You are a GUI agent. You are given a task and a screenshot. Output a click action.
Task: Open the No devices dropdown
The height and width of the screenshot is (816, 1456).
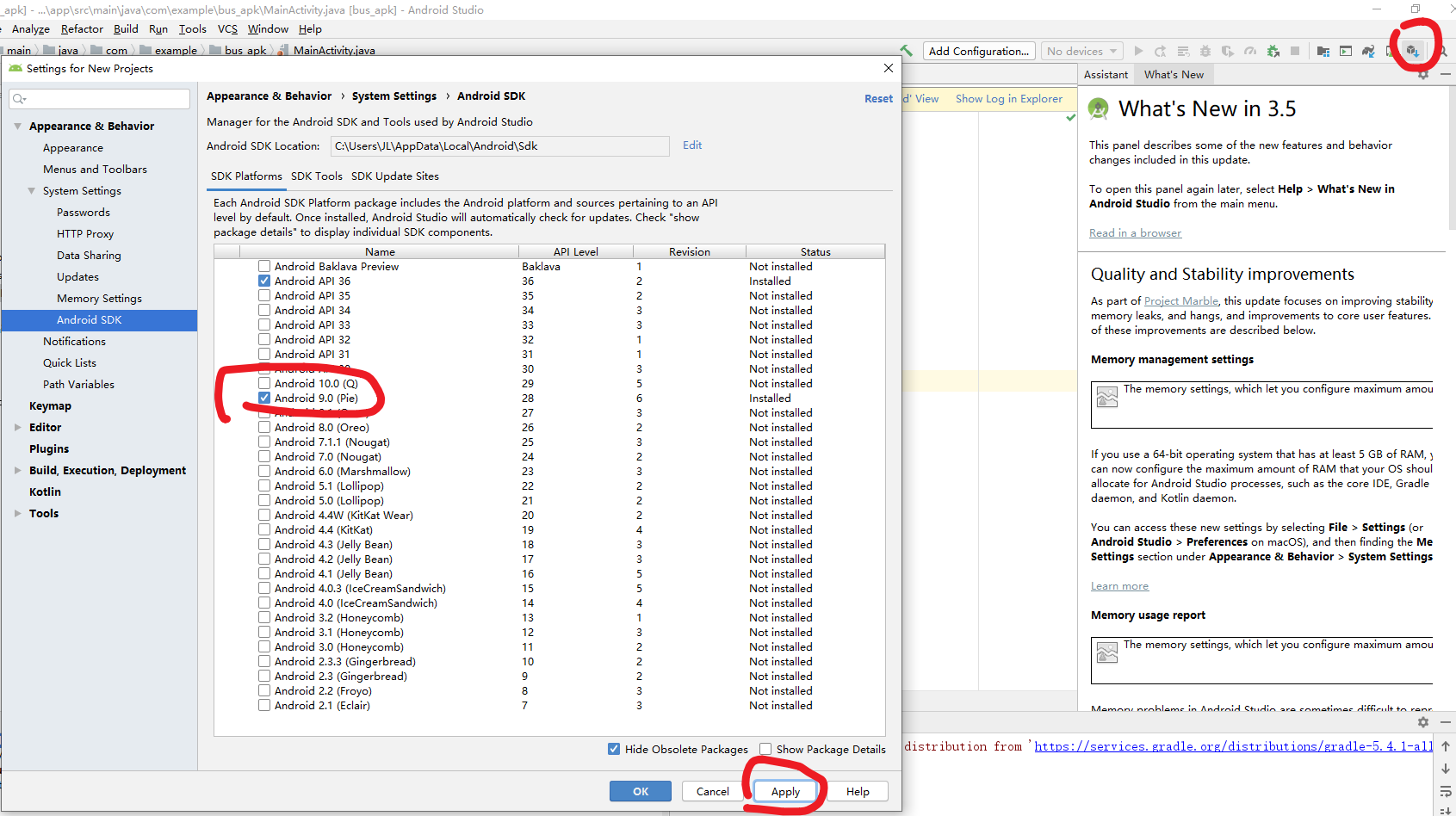pos(1082,51)
